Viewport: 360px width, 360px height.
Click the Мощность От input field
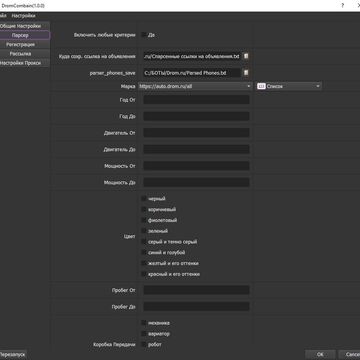click(x=196, y=166)
